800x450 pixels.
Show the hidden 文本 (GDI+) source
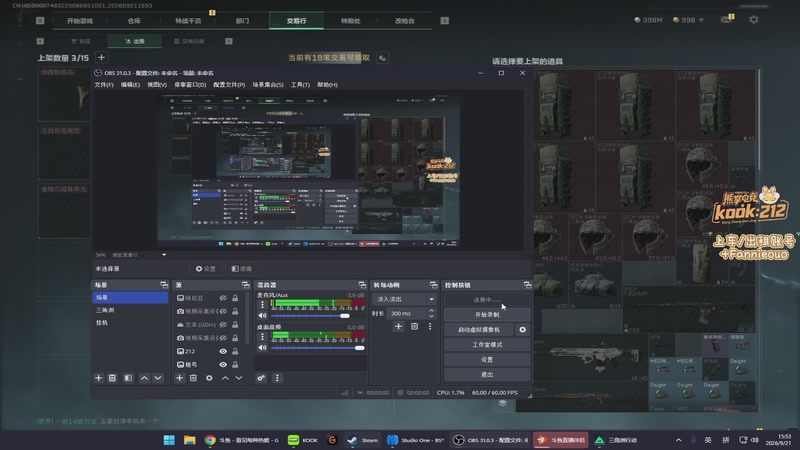point(223,324)
